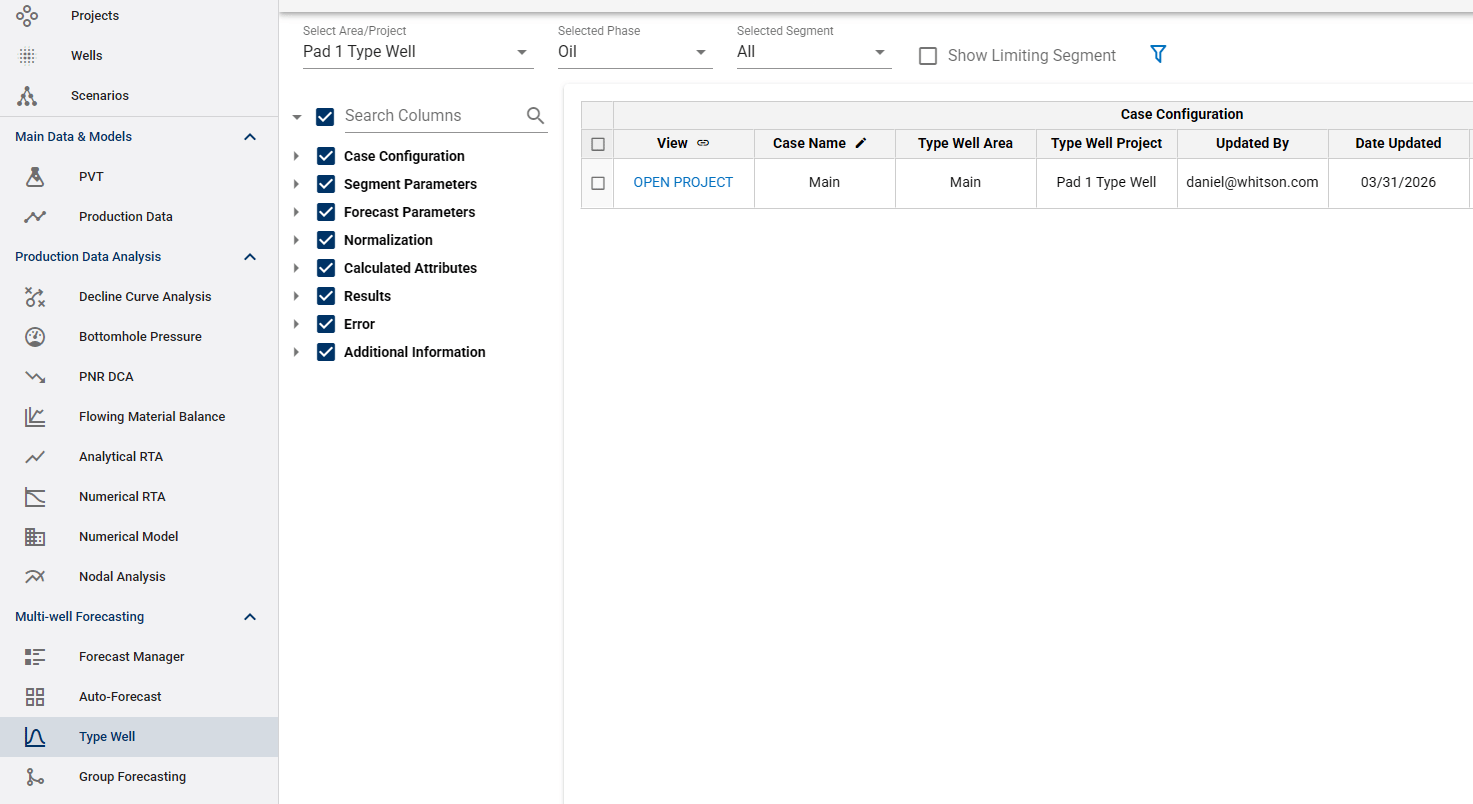Uncheck the Segment Parameters column group
The width and height of the screenshot is (1473, 804).
[325, 184]
